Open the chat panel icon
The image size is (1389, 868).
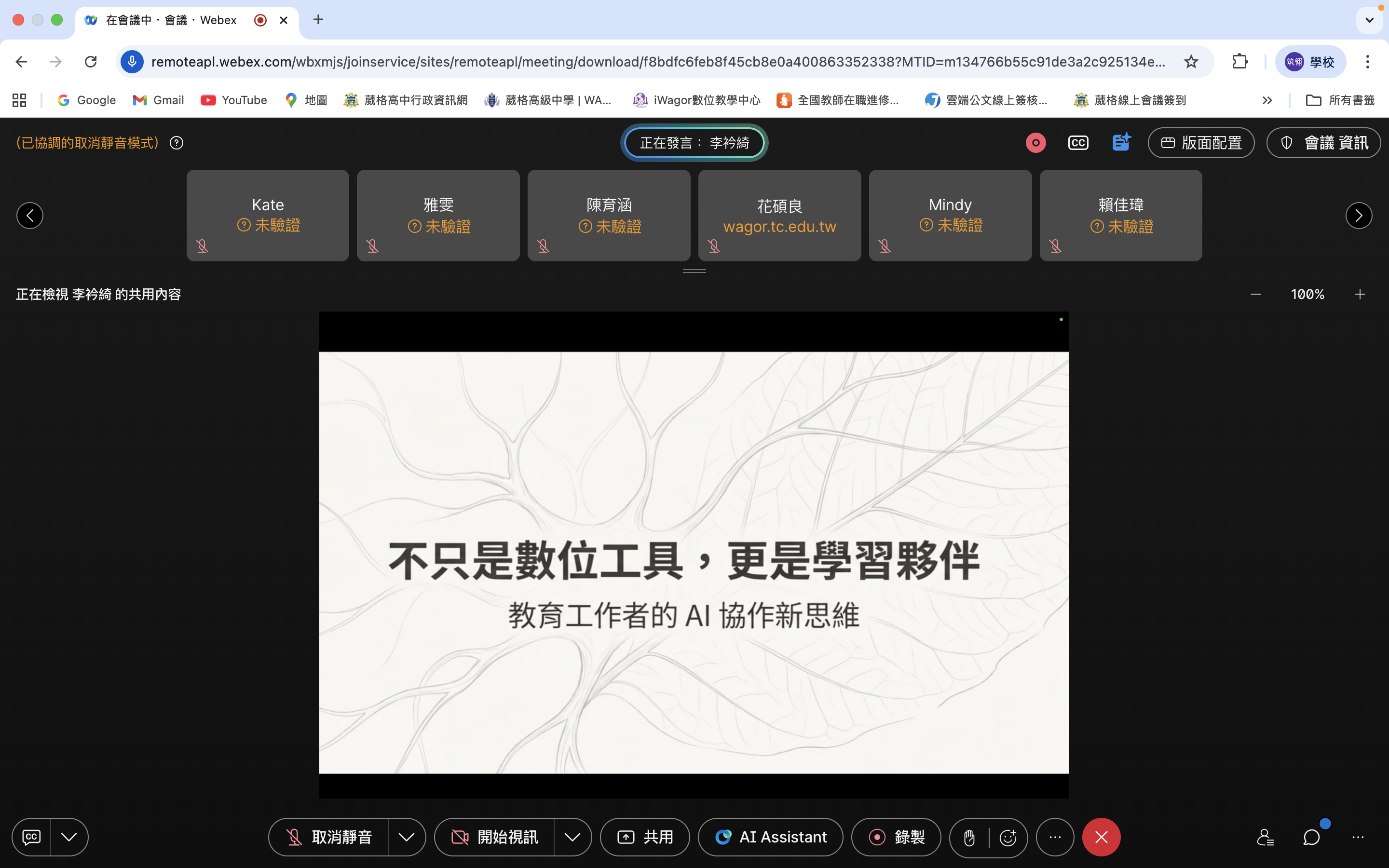(x=1311, y=838)
